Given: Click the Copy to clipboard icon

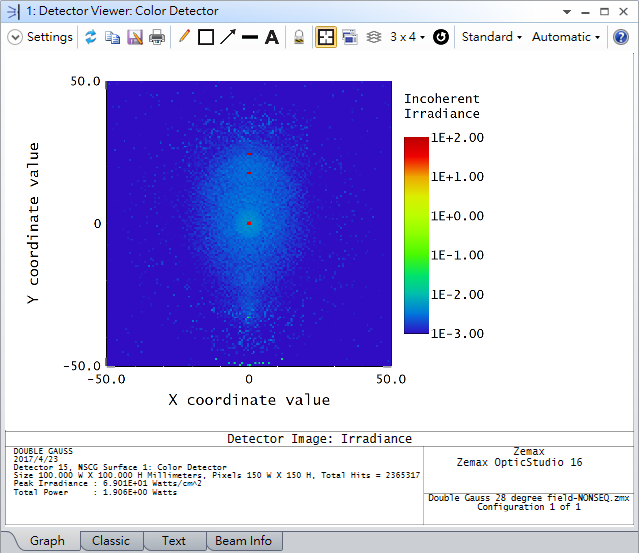Looking at the screenshot, I should coord(112,37).
